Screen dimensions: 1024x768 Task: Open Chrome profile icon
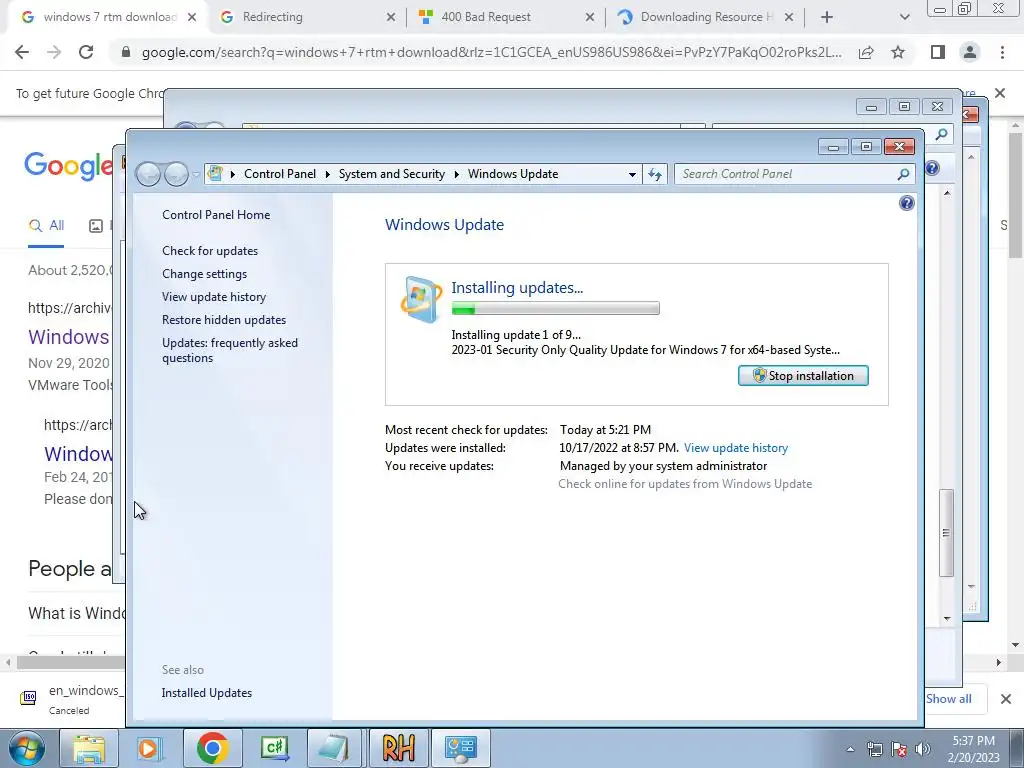970,52
